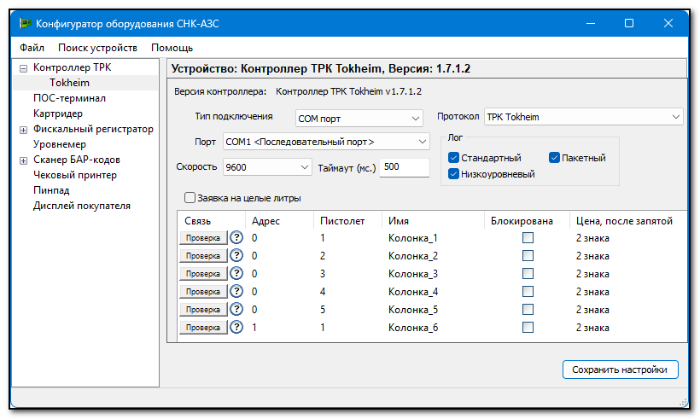Click the help icon for Колонка_1

click(x=236, y=238)
